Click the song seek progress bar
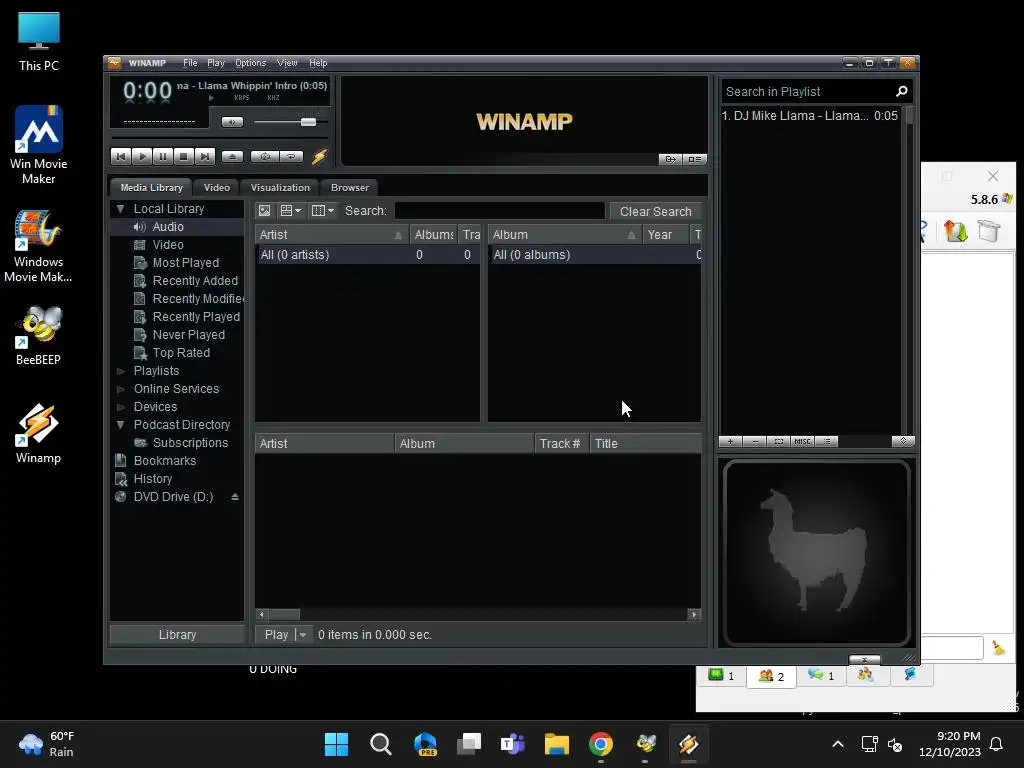 pos(219,138)
